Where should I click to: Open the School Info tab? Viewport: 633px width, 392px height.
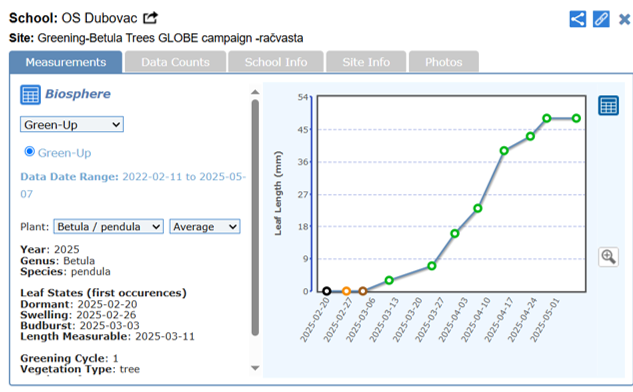(276, 62)
